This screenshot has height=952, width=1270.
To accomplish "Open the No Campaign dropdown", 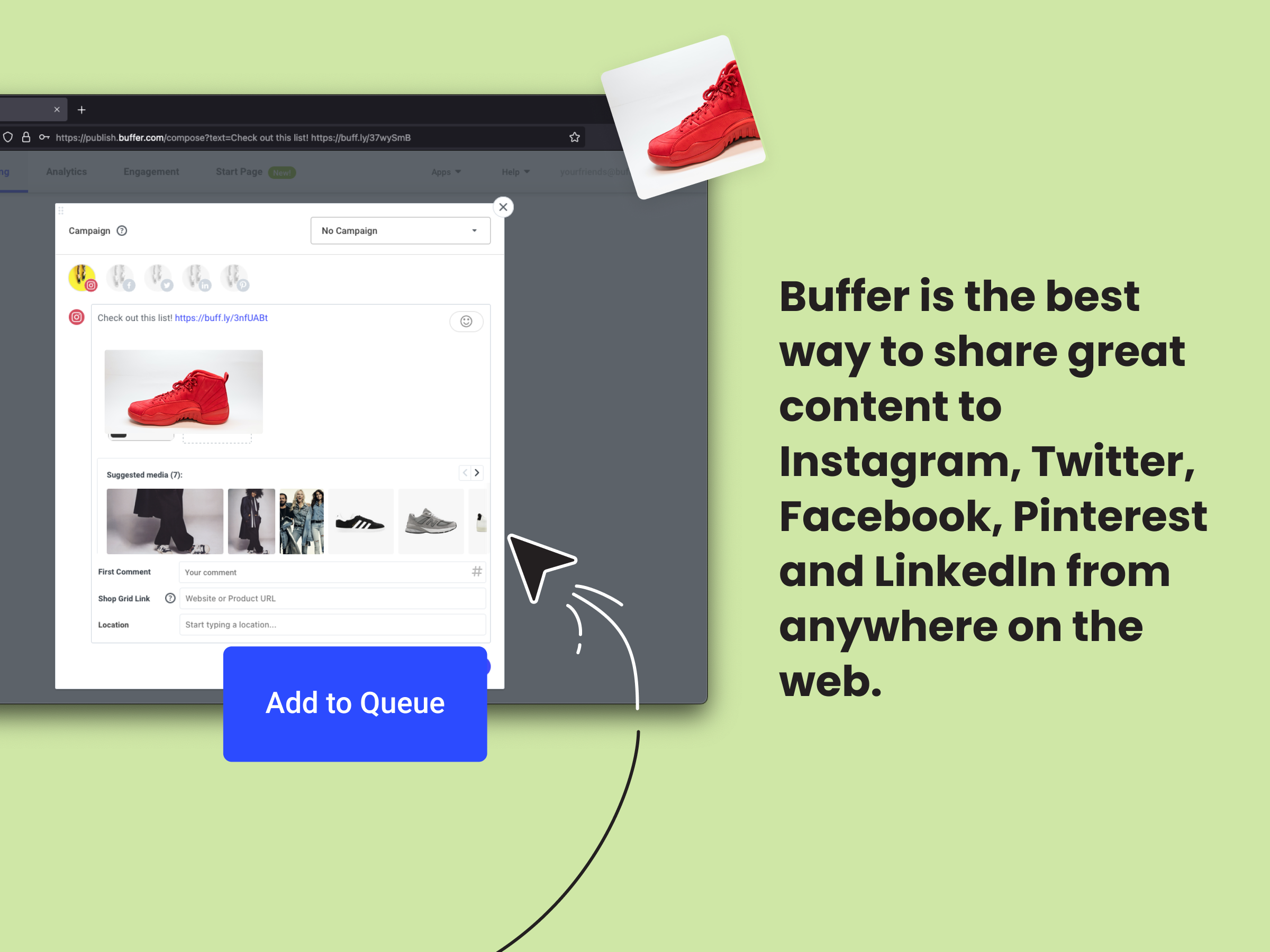I will [397, 230].
